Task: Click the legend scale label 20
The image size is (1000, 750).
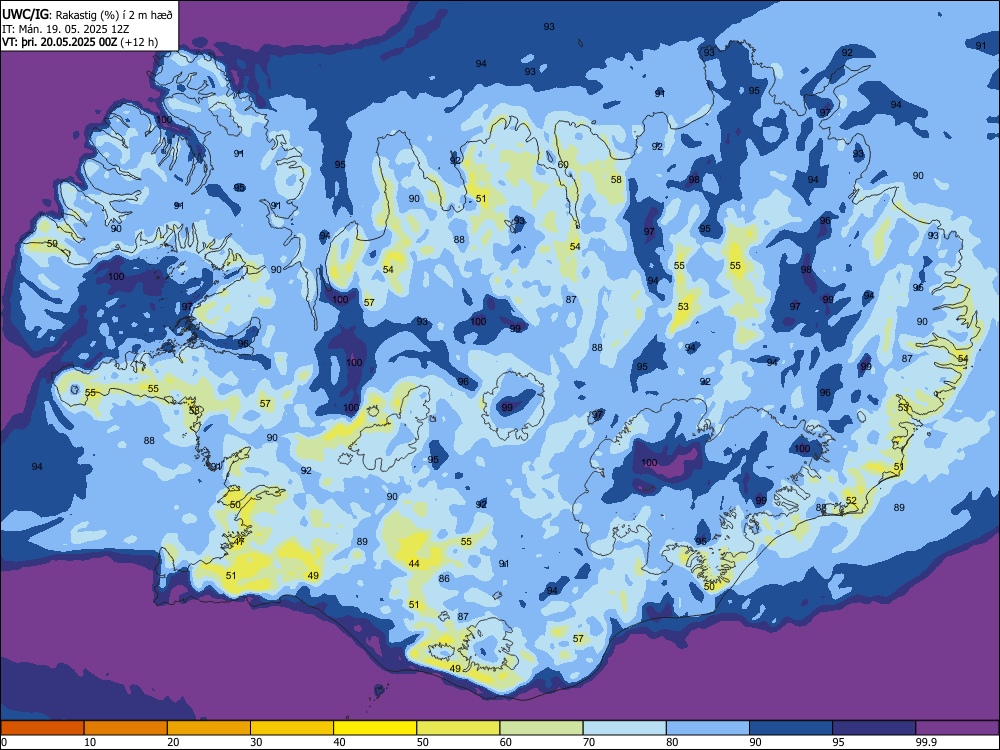Action: point(173,742)
